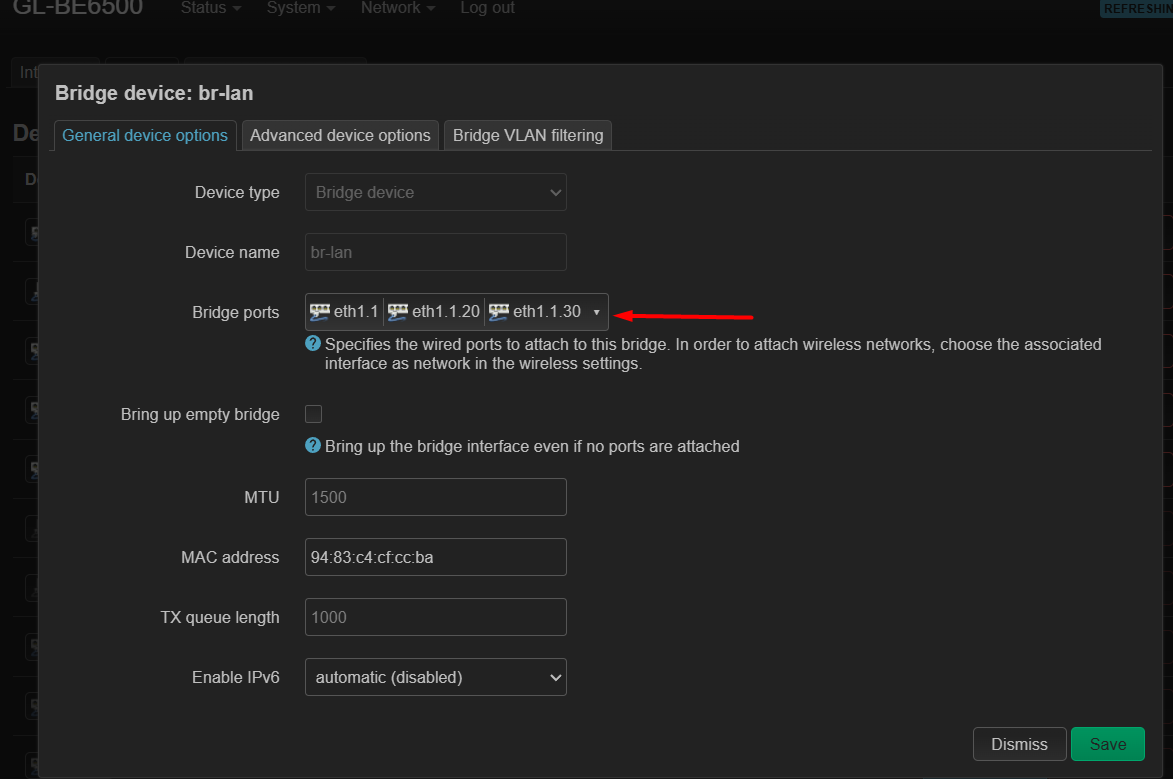The height and width of the screenshot is (779, 1173).
Task: Click the eth1.1.30 port icon
Action: (x=499, y=312)
